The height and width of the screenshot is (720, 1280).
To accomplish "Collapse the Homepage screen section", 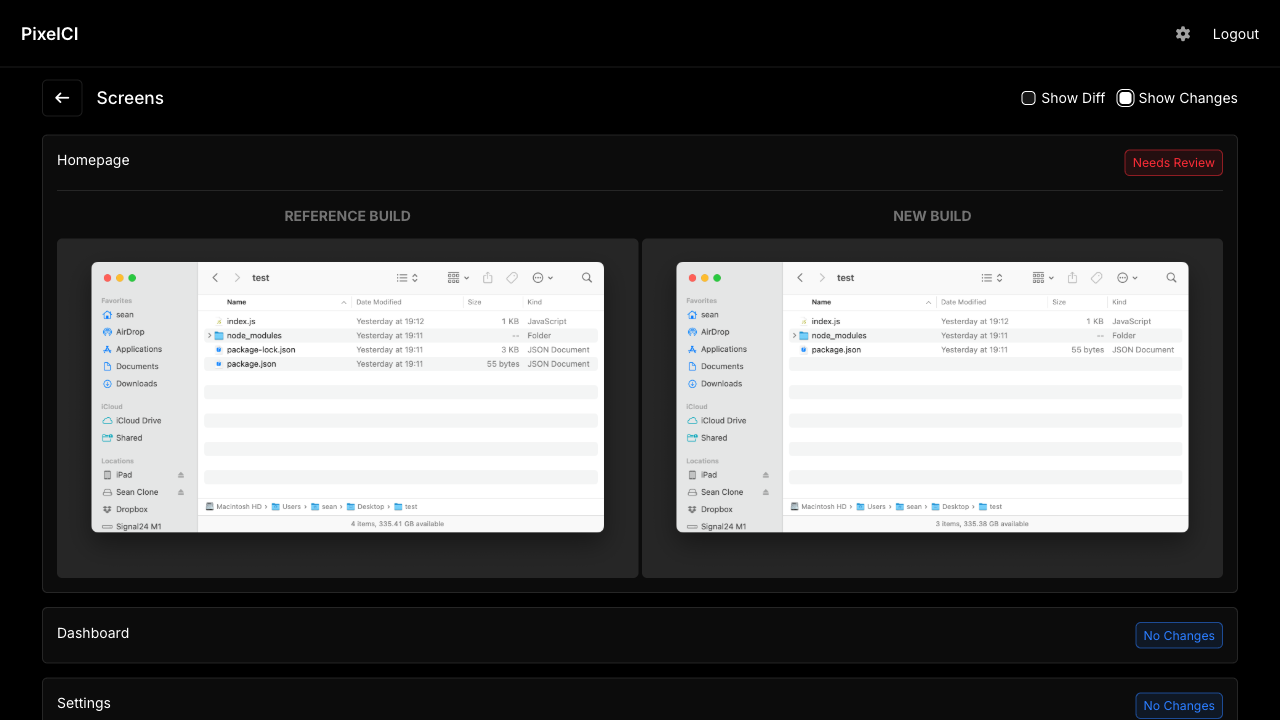I will (93, 160).
